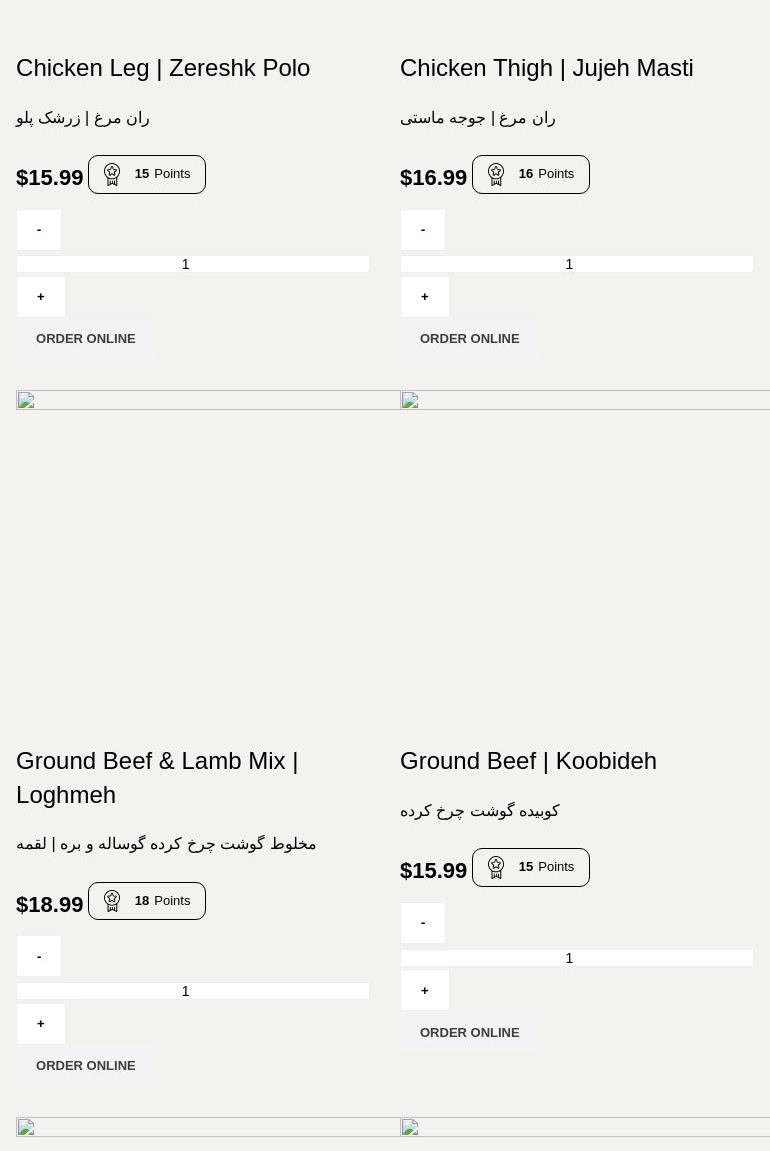Increase quantity for Ground Beef Koobideh
770x1151 pixels.
click(x=425, y=990)
